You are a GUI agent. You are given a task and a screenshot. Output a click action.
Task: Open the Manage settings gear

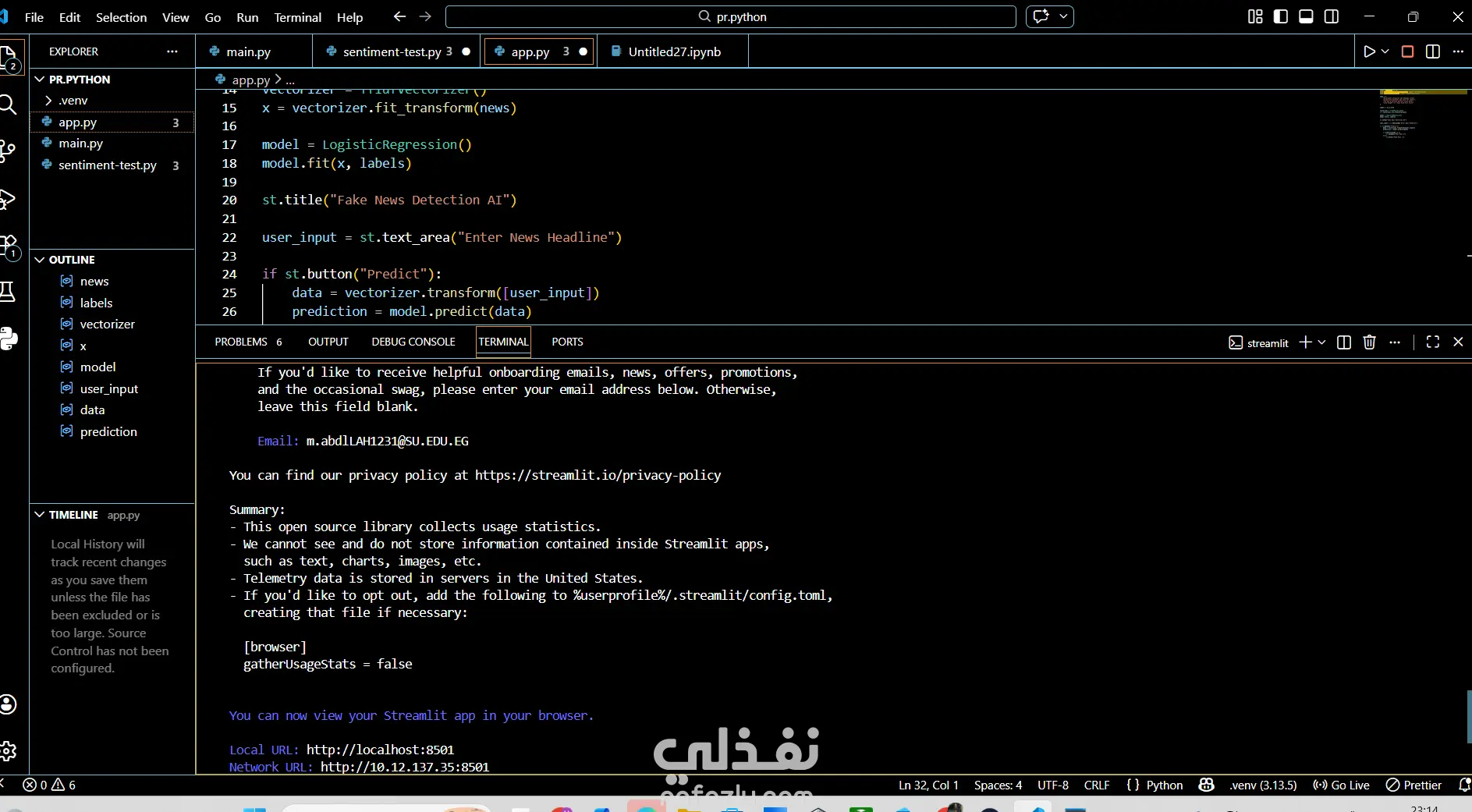click(x=8, y=751)
